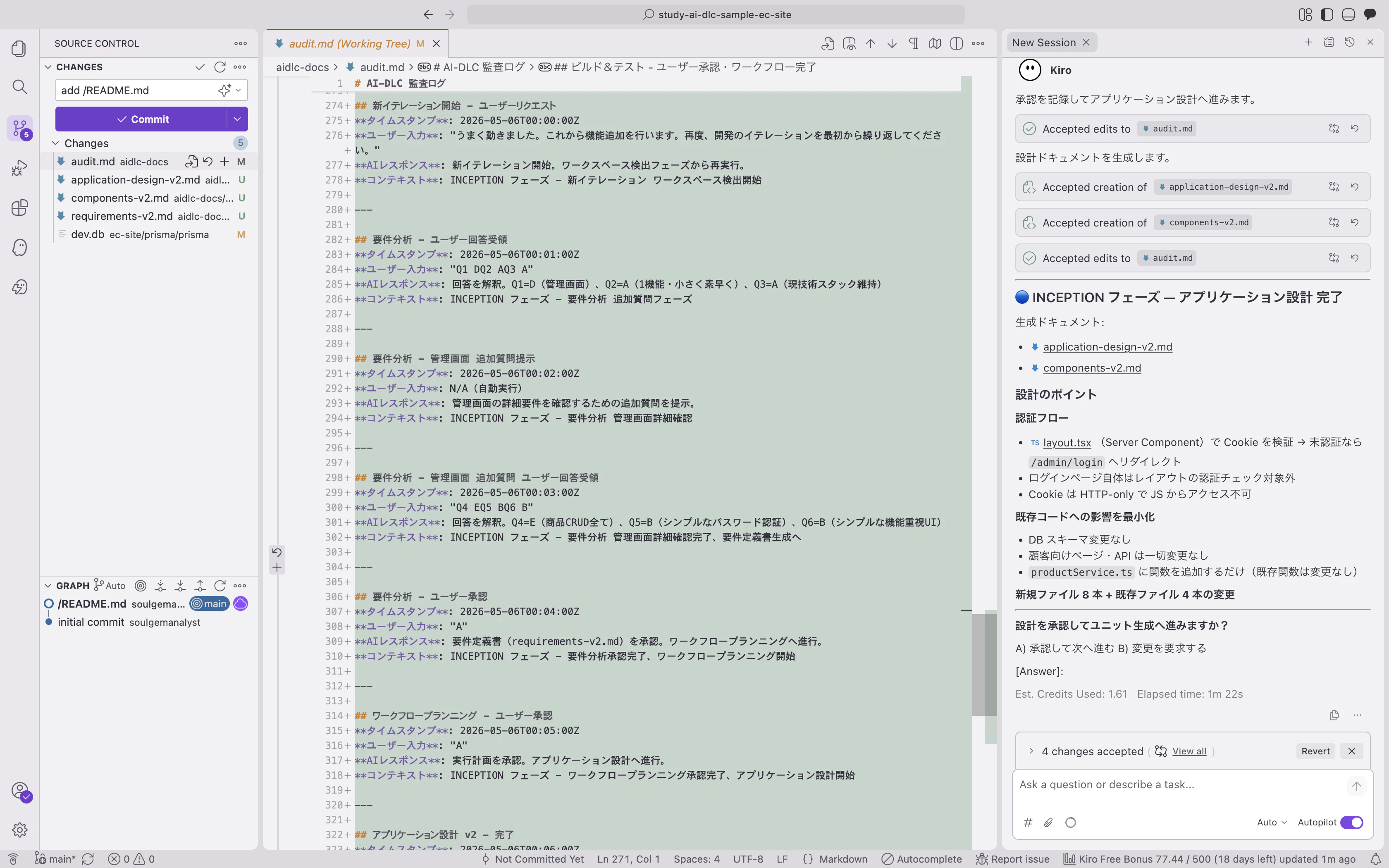1389x868 pixels.
Task: Open editor more actions ellipsis menu
Action: click(978, 44)
